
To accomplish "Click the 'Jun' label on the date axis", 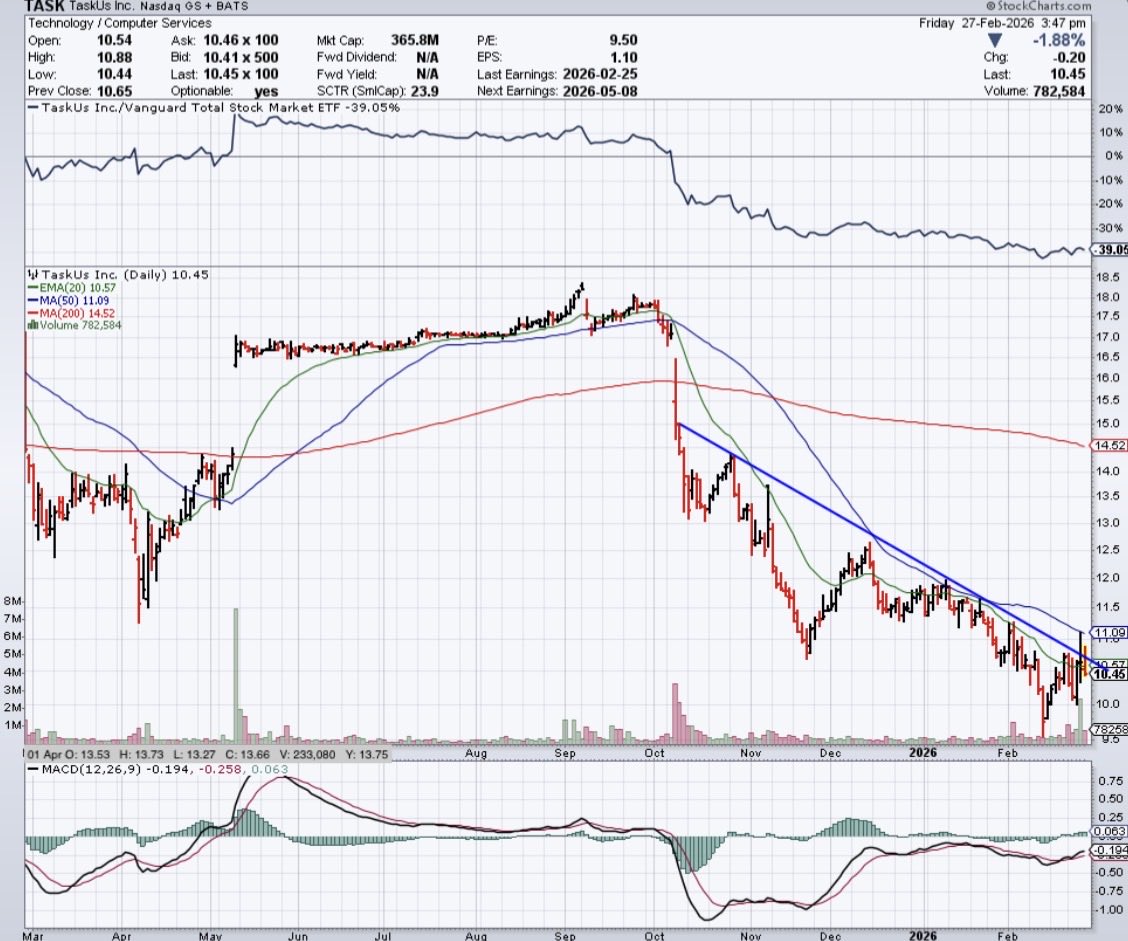I will click(297, 936).
